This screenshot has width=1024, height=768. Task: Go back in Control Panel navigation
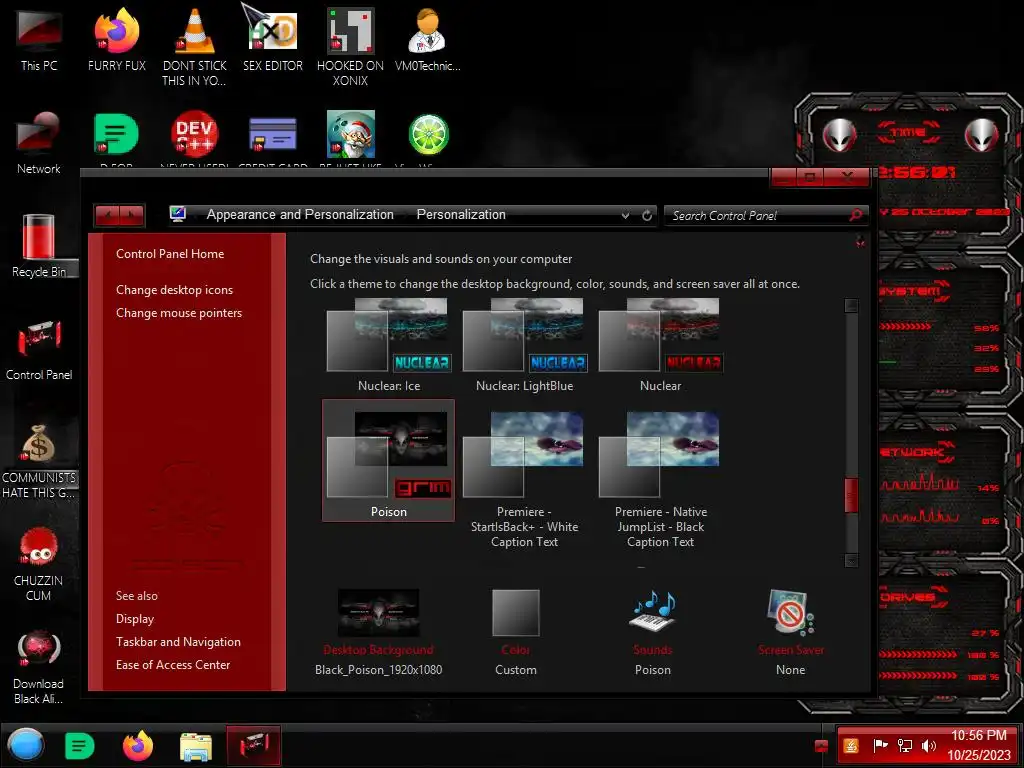107,215
